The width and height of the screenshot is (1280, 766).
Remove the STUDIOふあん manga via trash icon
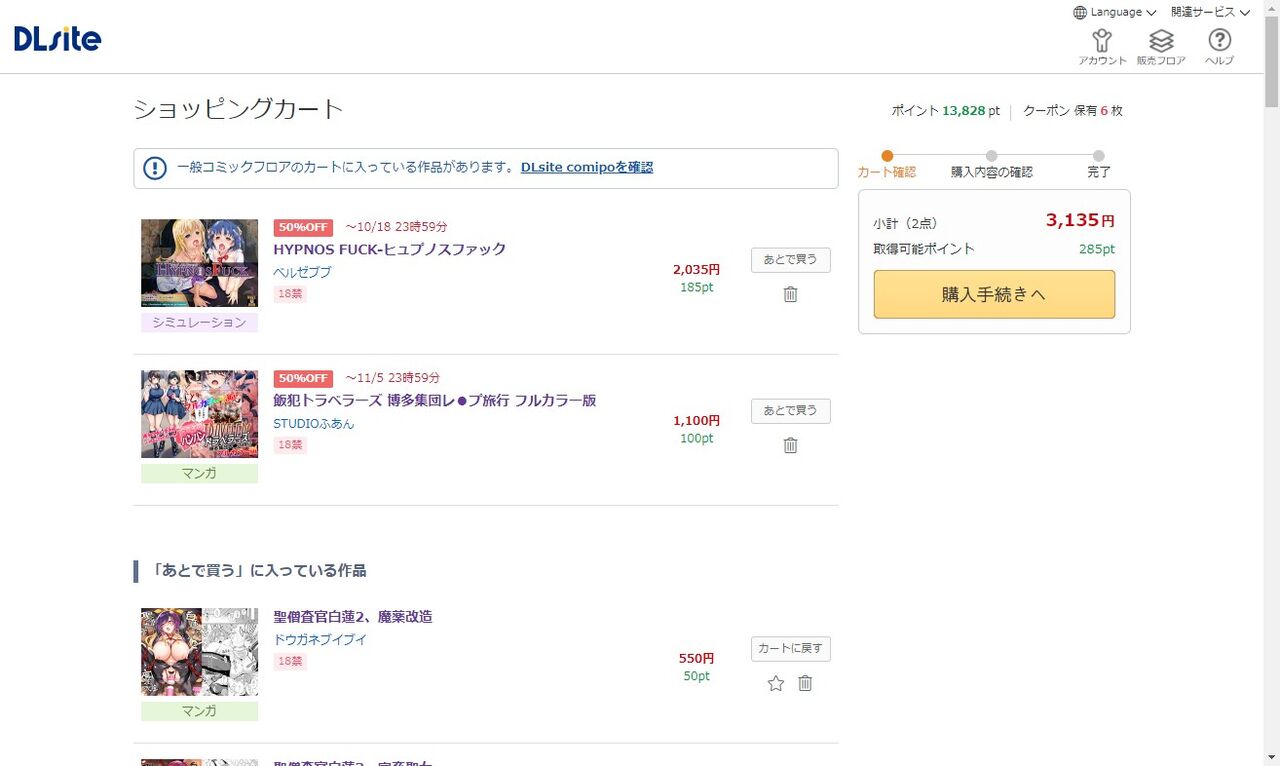tap(790, 445)
